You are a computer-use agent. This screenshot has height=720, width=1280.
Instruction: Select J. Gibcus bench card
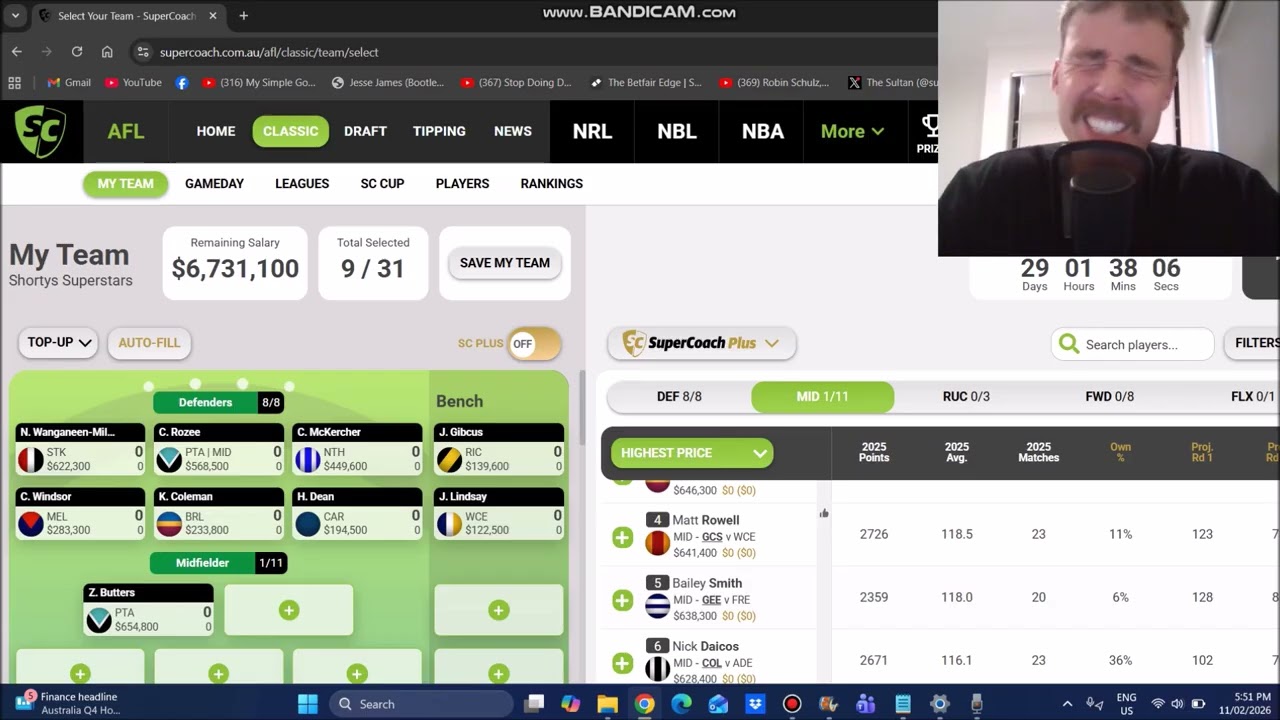tap(499, 450)
